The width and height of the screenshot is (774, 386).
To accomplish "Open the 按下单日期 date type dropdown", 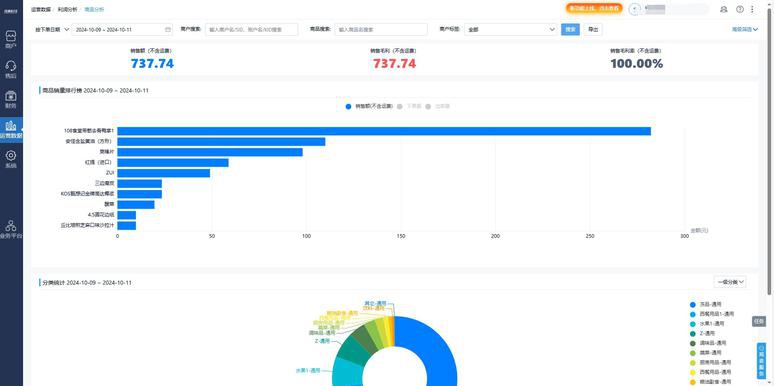I will (52, 30).
